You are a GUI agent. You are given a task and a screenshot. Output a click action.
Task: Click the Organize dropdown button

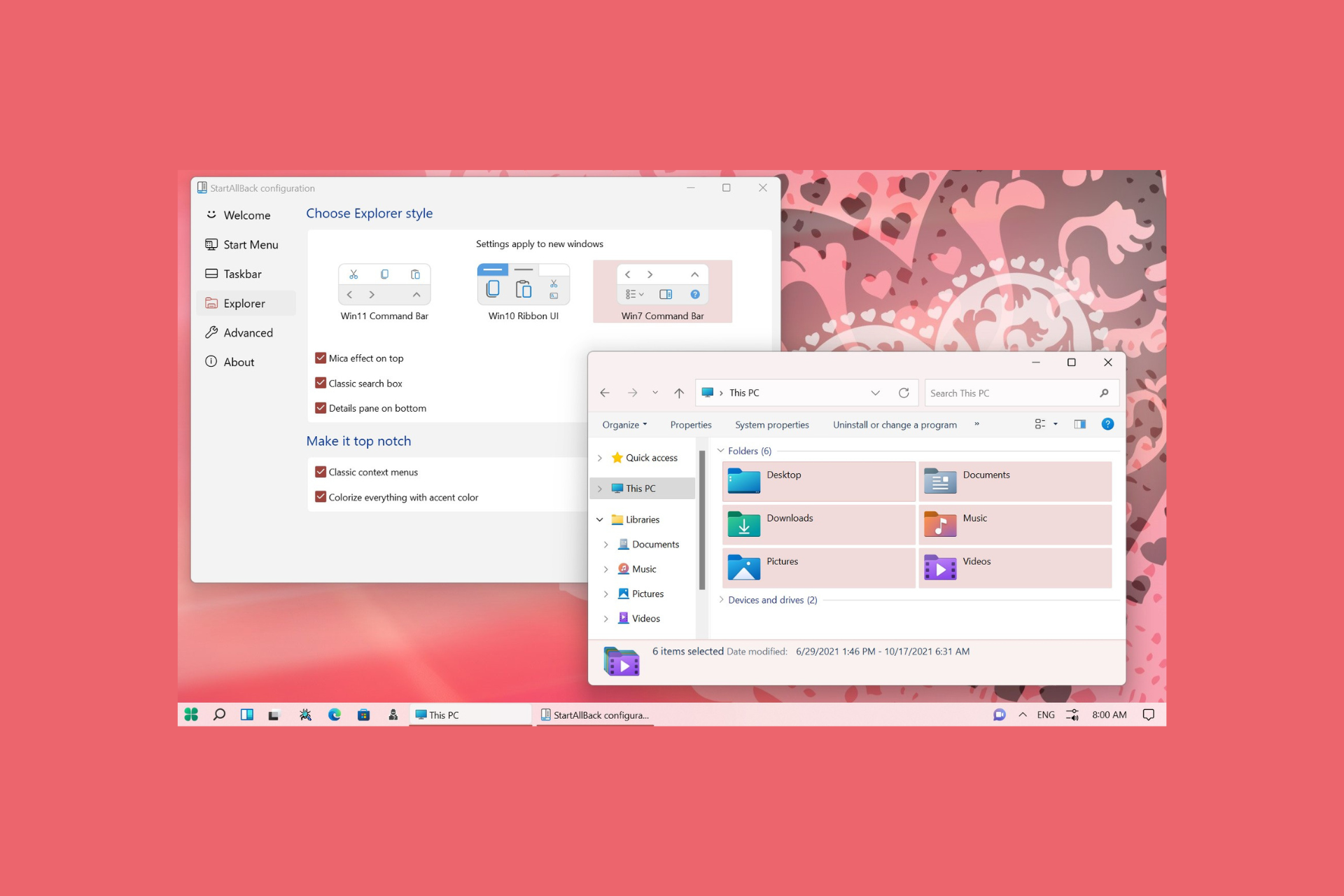pyautogui.click(x=623, y=424)
